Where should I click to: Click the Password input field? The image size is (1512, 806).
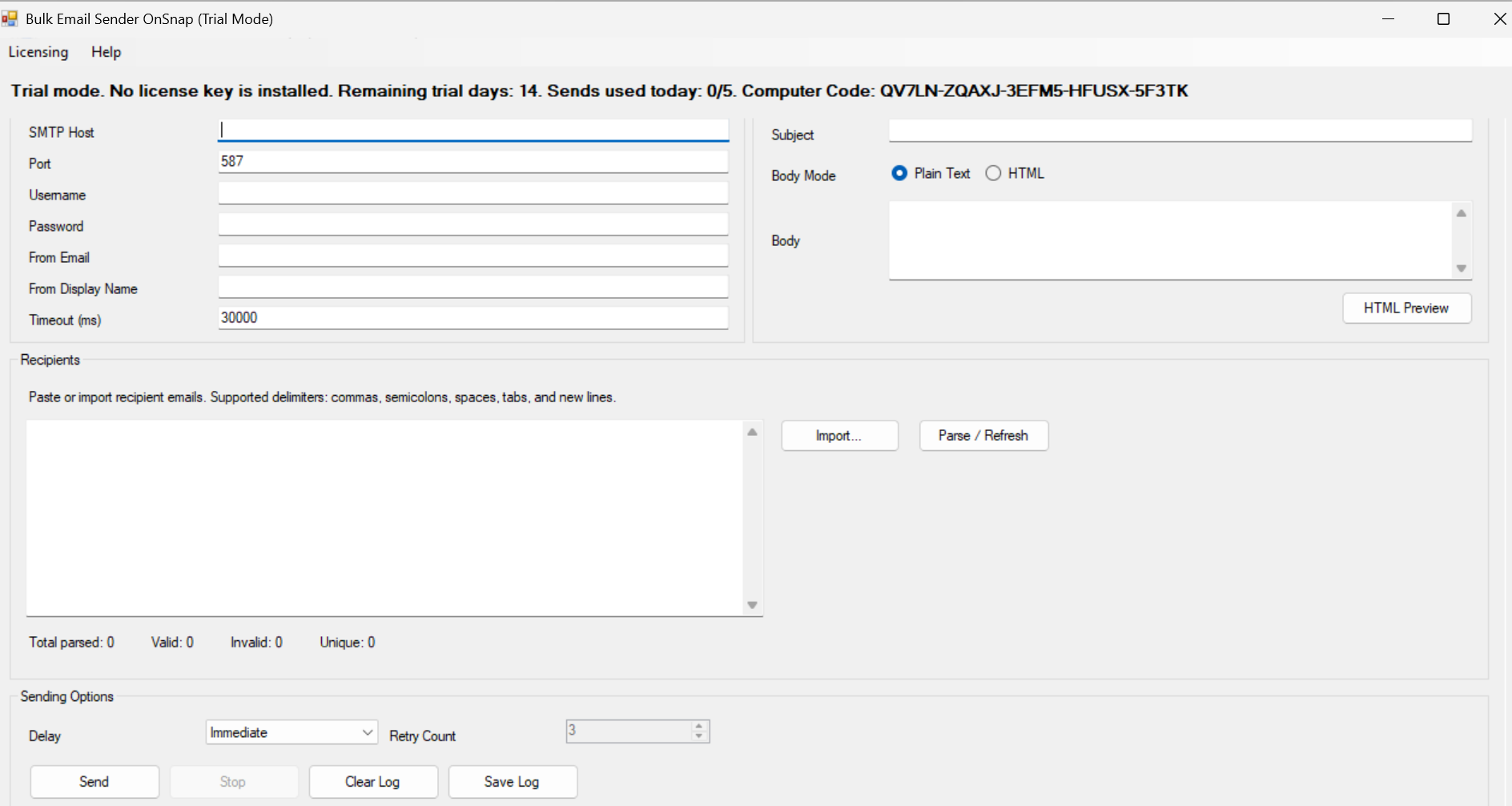tap(472, 224)
